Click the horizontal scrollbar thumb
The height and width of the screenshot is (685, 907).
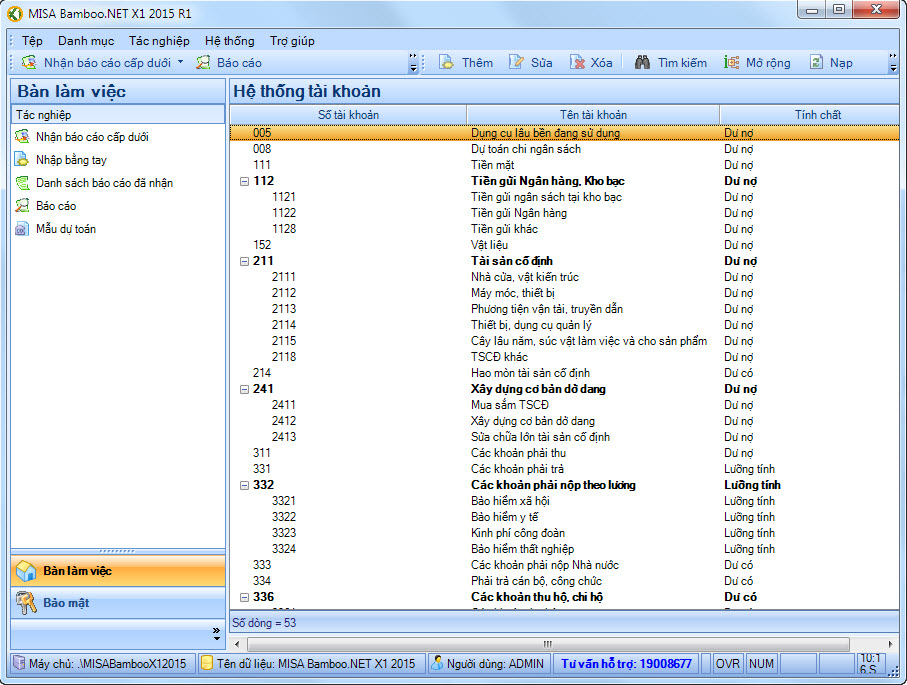[x=548, y=644]
